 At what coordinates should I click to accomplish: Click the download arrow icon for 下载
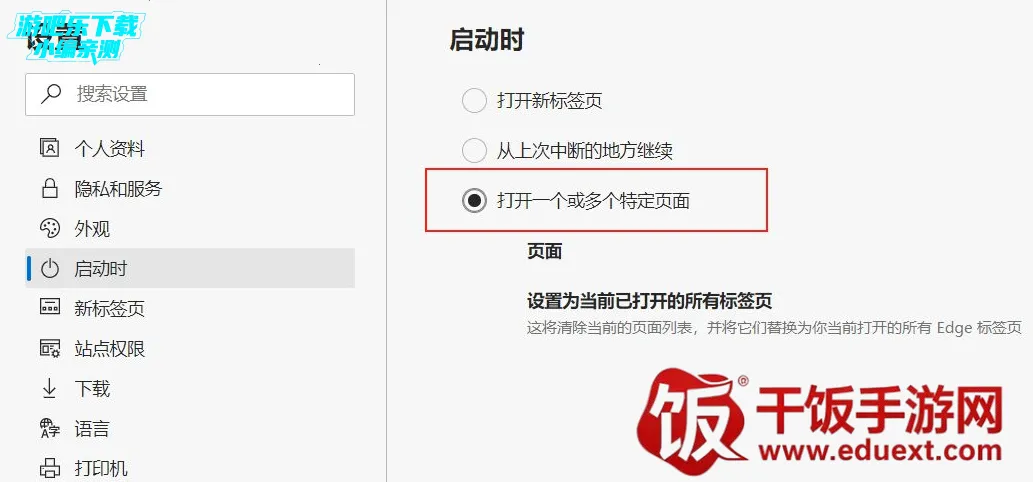coord(49,388)
